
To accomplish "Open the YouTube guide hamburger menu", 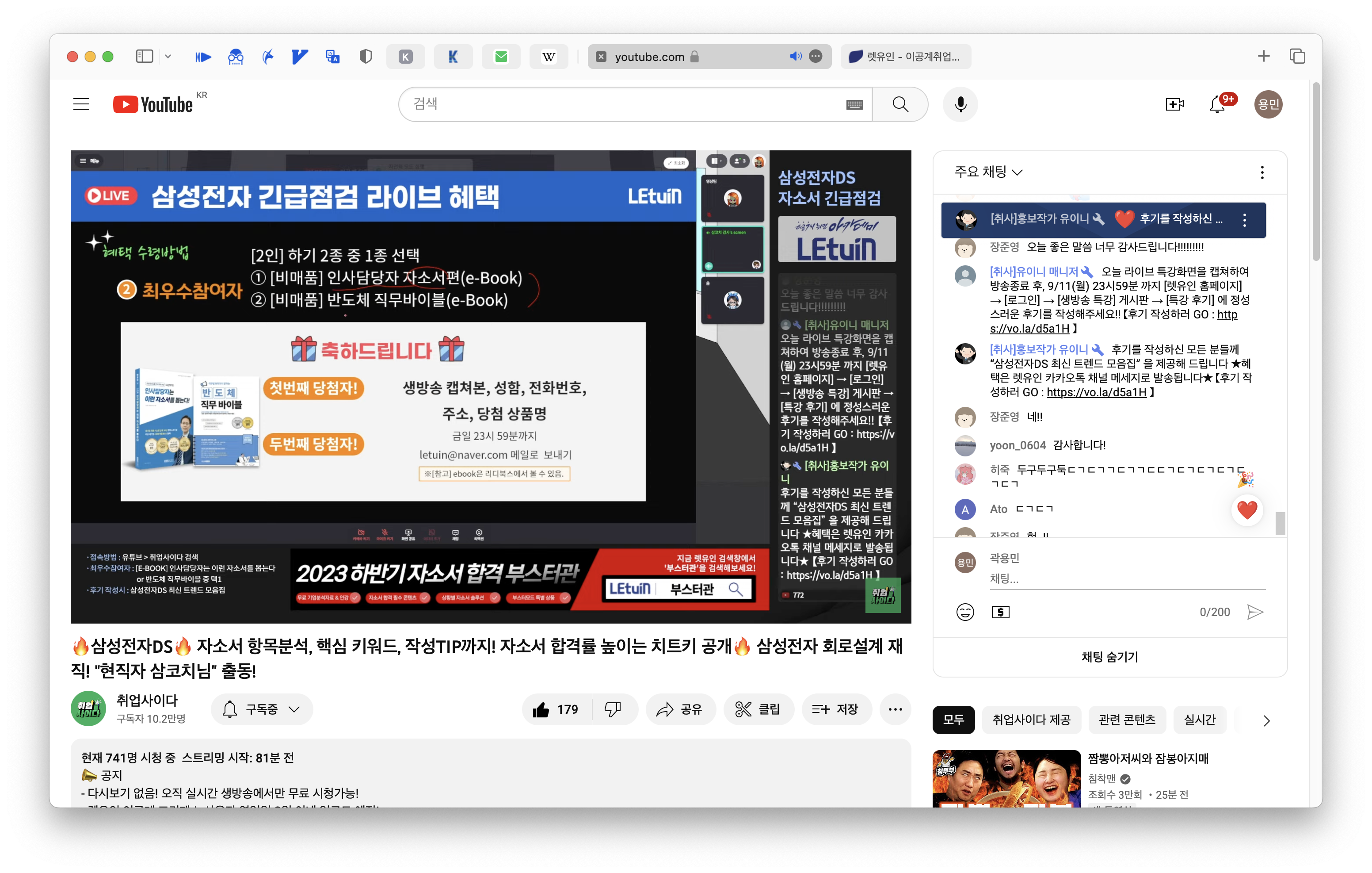I will click(81, 104).
